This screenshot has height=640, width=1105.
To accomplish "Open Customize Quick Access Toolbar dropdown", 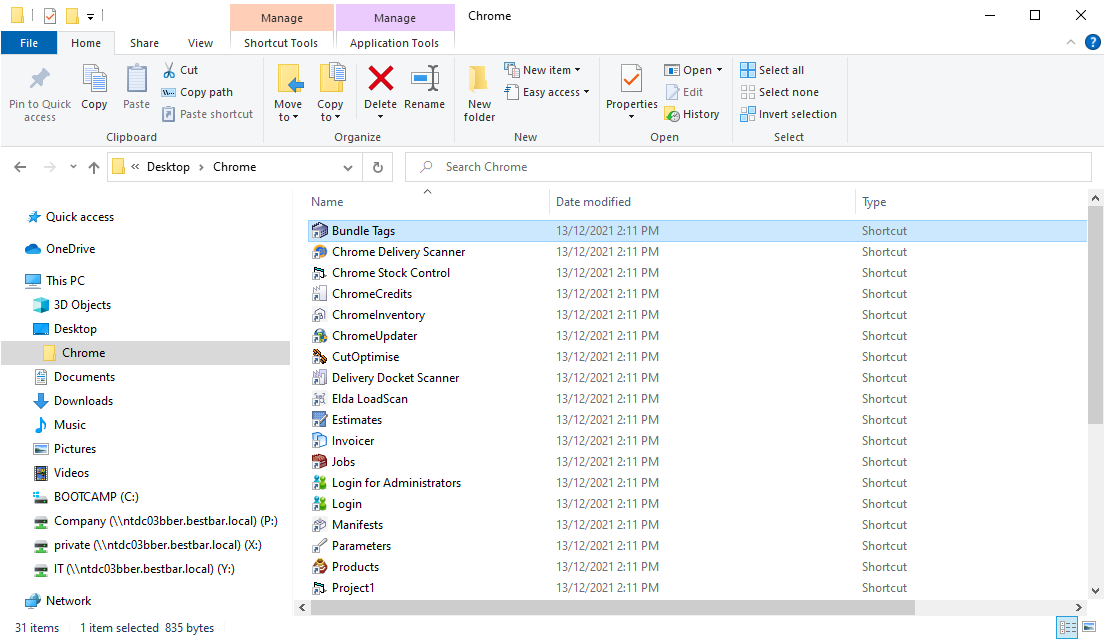I will coord(90,16).
